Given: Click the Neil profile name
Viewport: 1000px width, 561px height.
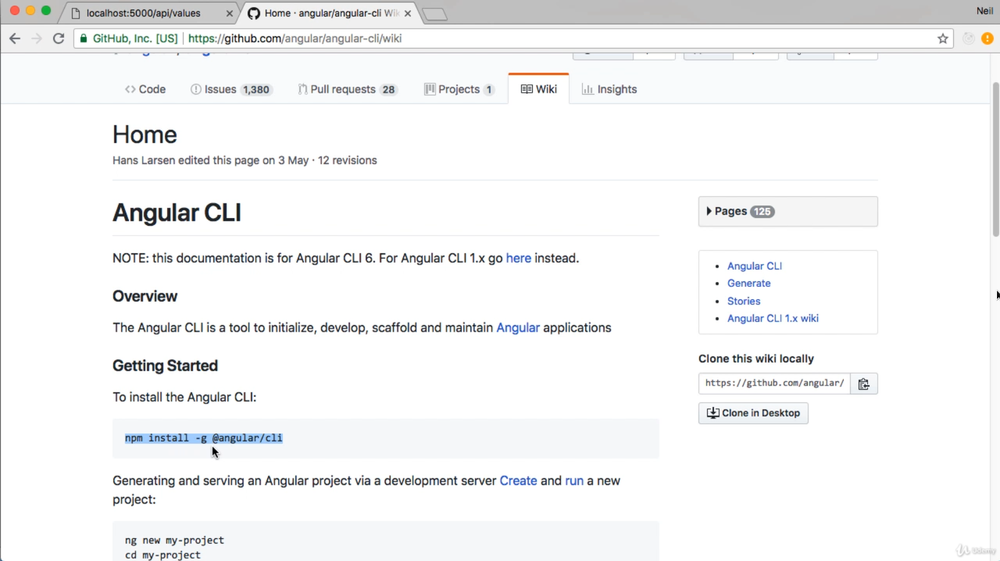Looking at the screenshot, I should click(985, 11).
